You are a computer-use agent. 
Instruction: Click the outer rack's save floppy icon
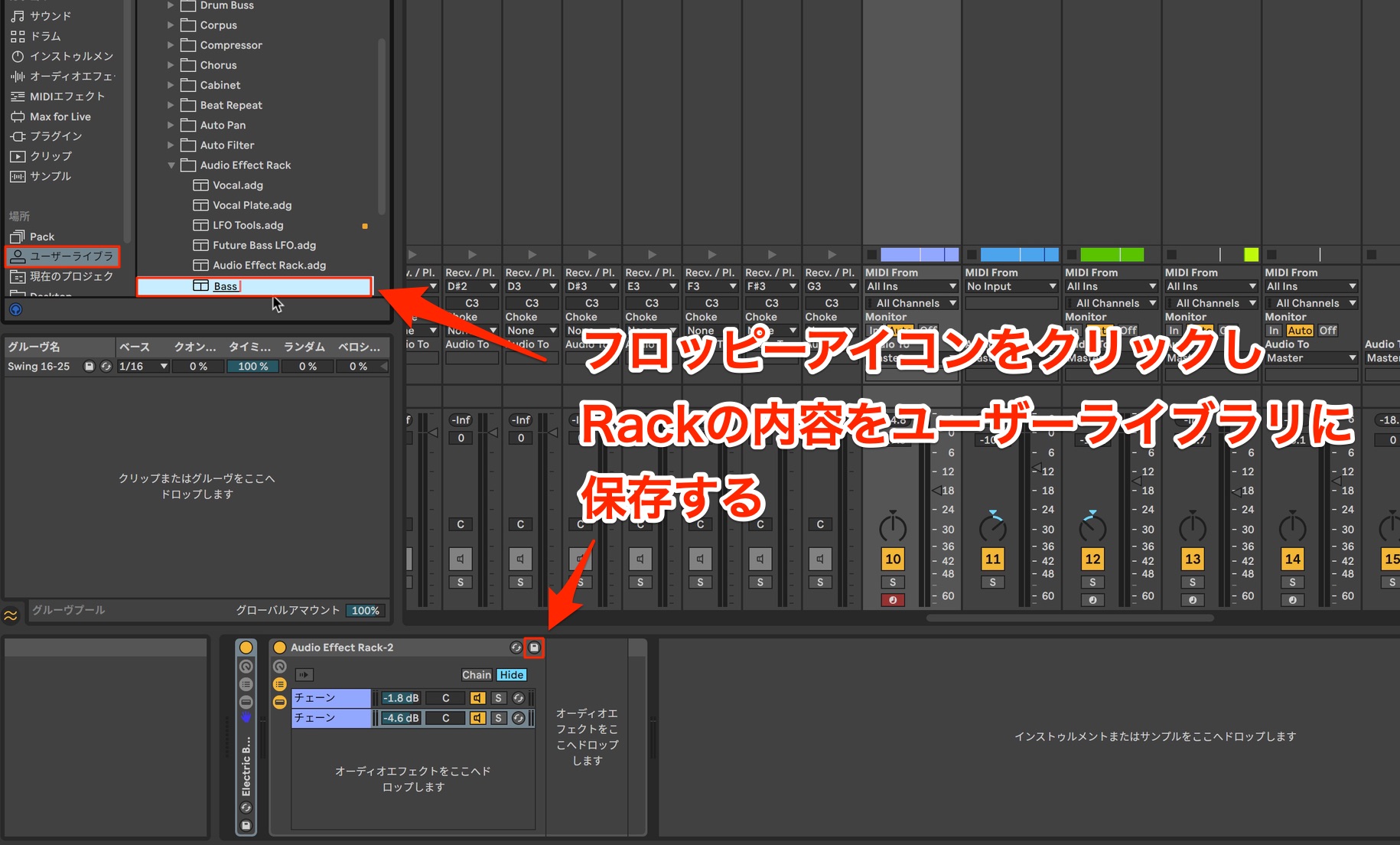tap(246, 825)
